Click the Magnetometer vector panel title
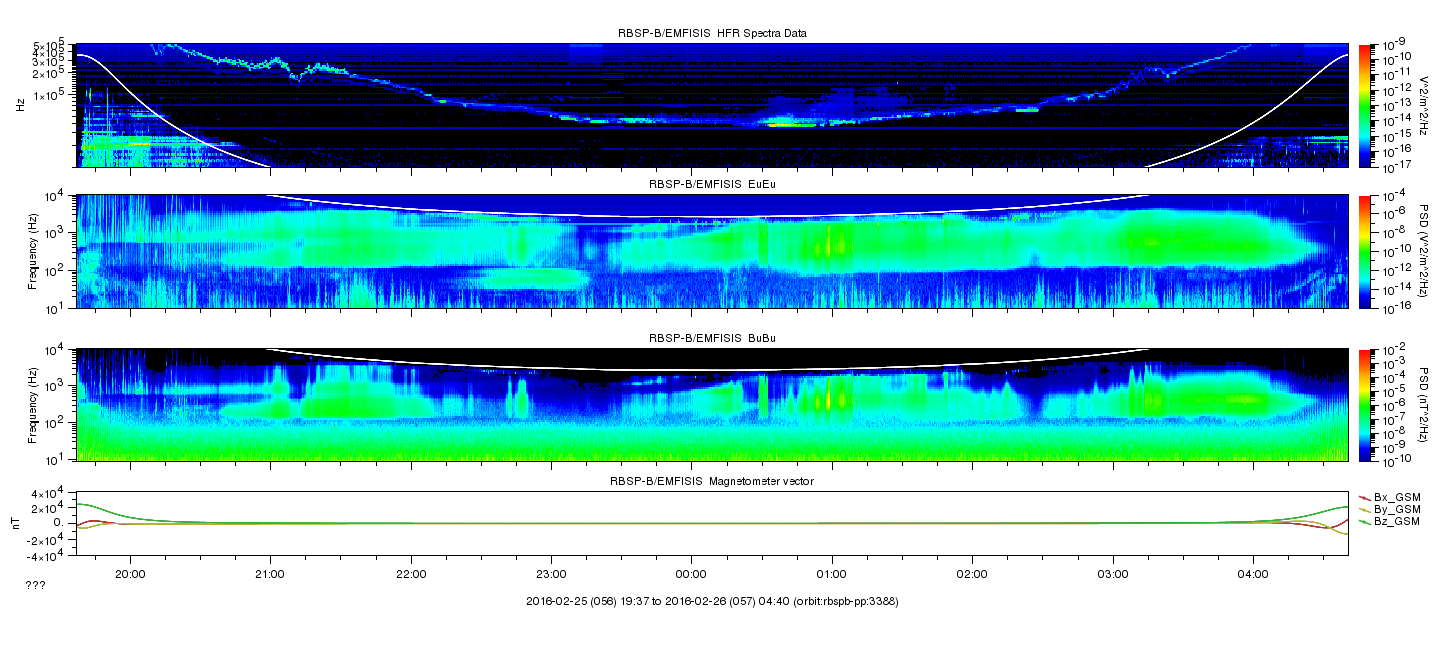 click(712, 481)
